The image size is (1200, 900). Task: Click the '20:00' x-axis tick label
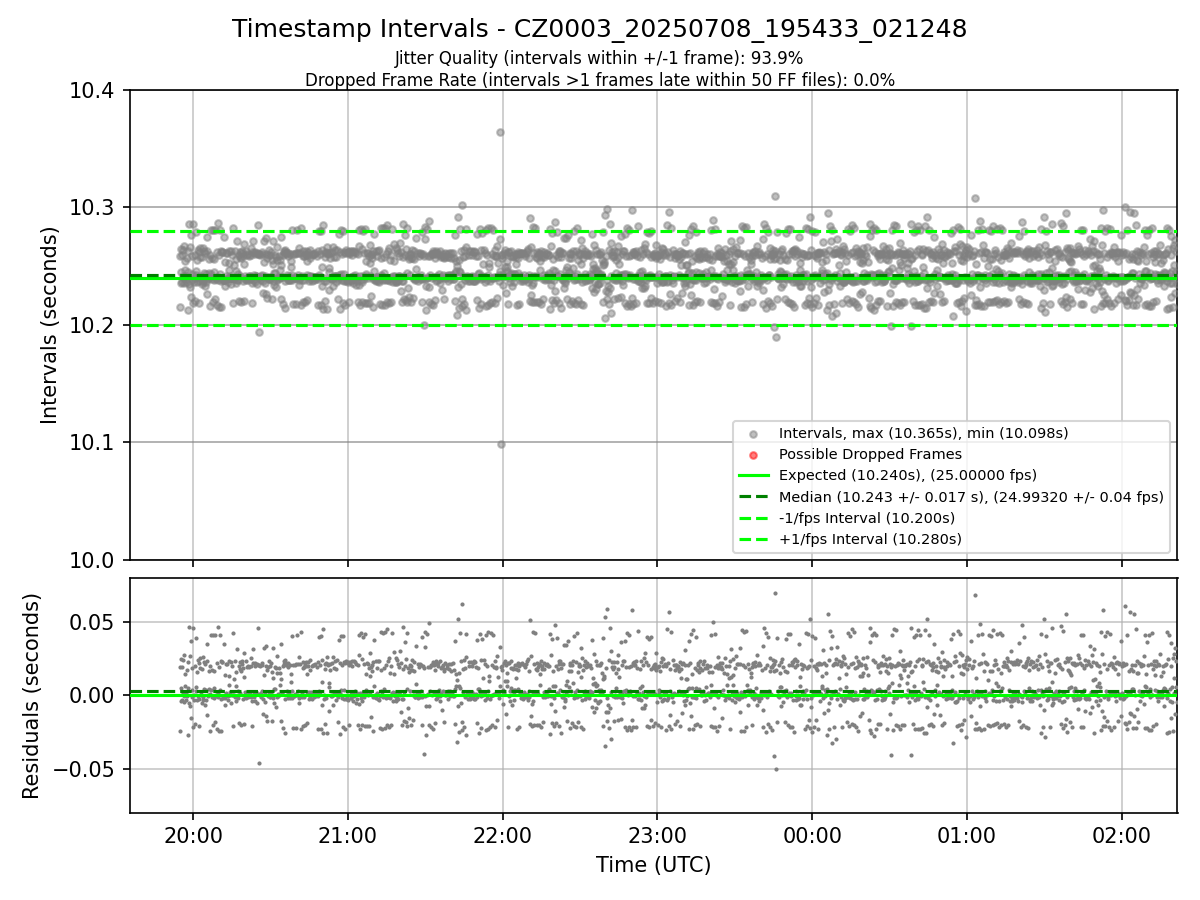tap(193, 835)
